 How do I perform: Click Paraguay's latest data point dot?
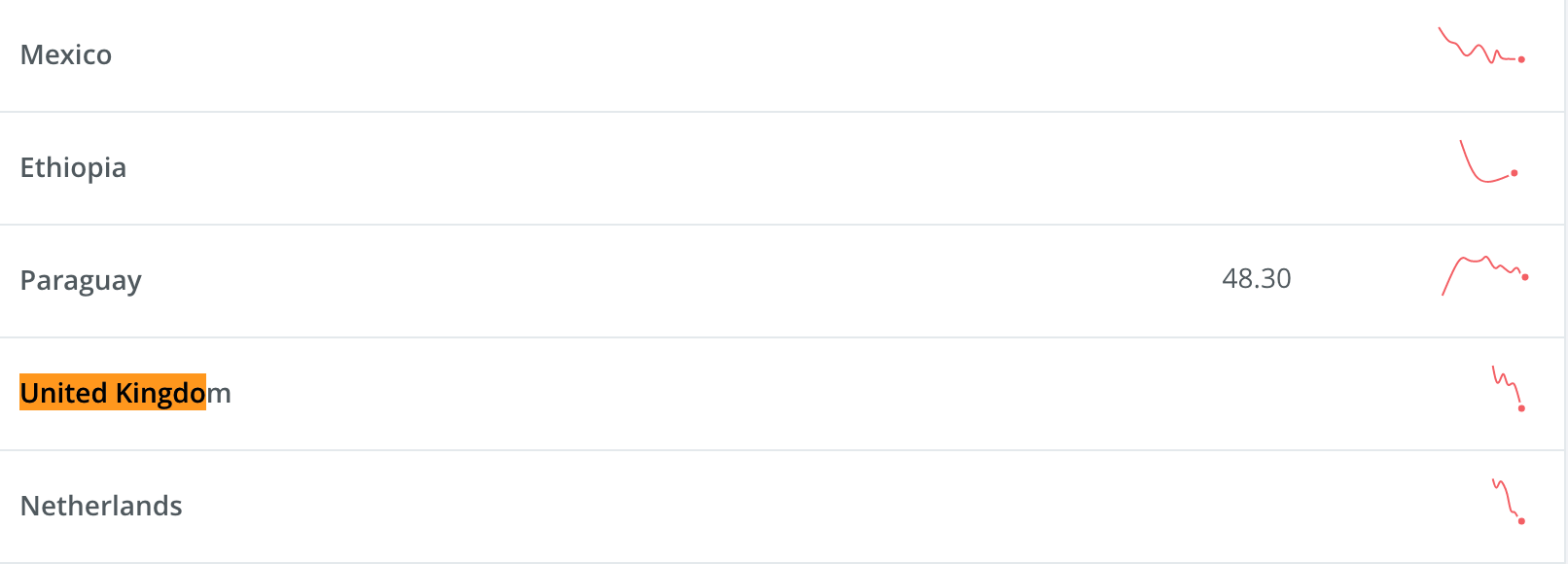[x=1525, y=277]
